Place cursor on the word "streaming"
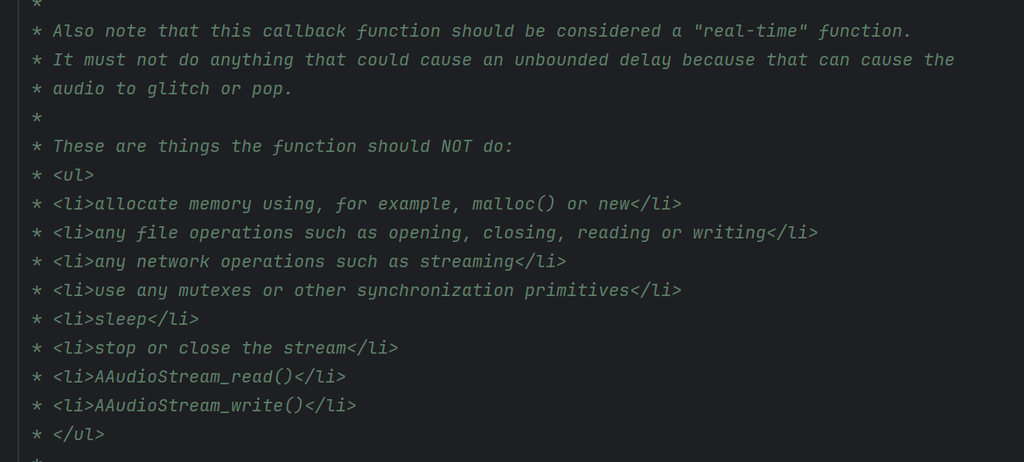This screenshot has height=462, width=1024. pyautogui.click(x=467, y=262)
